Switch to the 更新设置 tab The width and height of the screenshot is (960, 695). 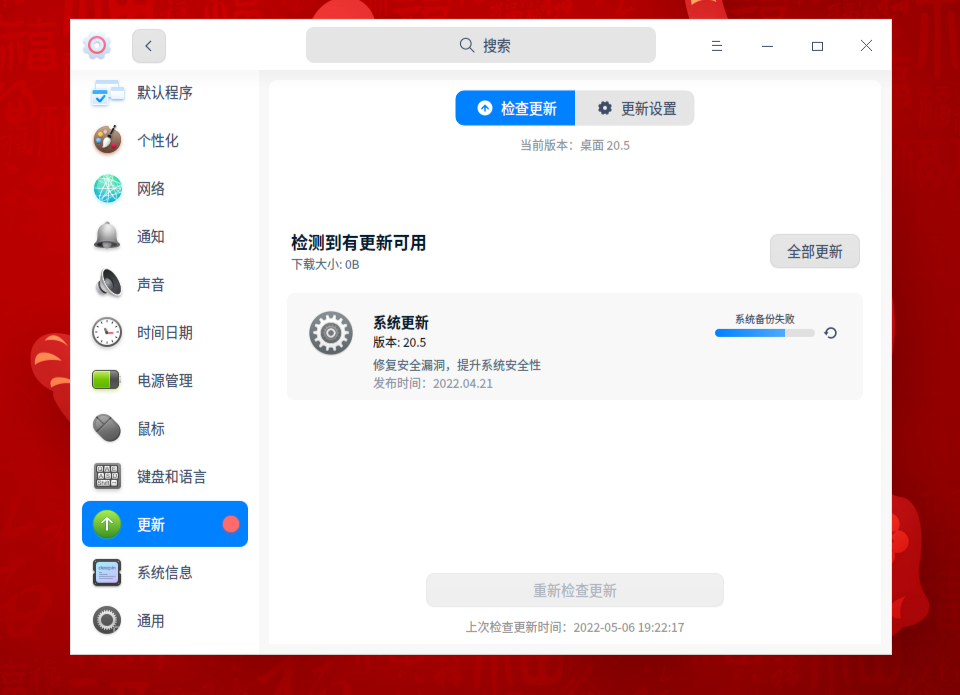pyautogui.click(x=635, y=108)
